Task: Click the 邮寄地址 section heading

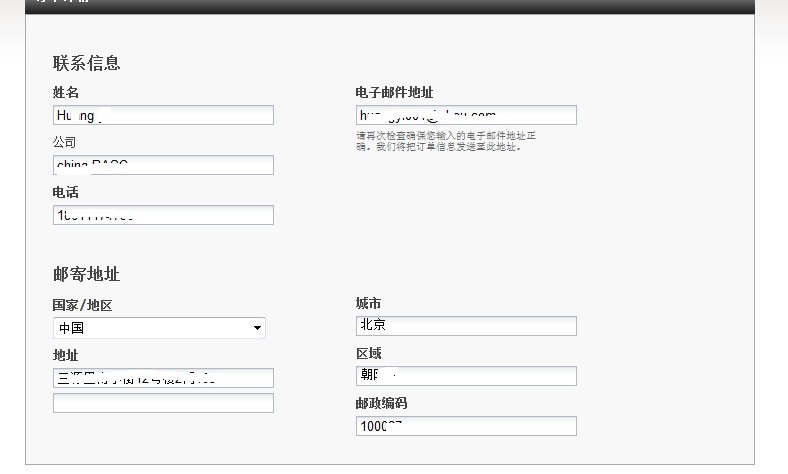Action: (87, 274)
